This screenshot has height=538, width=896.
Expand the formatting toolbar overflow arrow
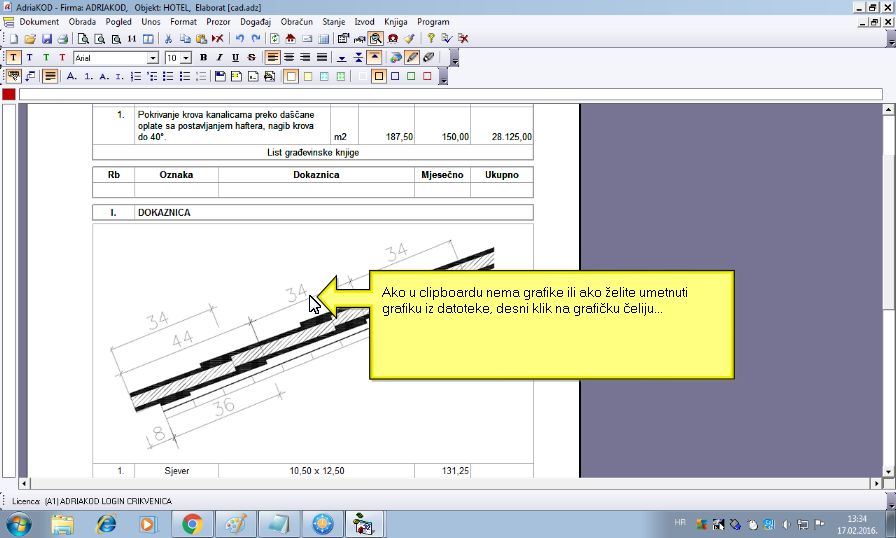(x=454, y=58)
